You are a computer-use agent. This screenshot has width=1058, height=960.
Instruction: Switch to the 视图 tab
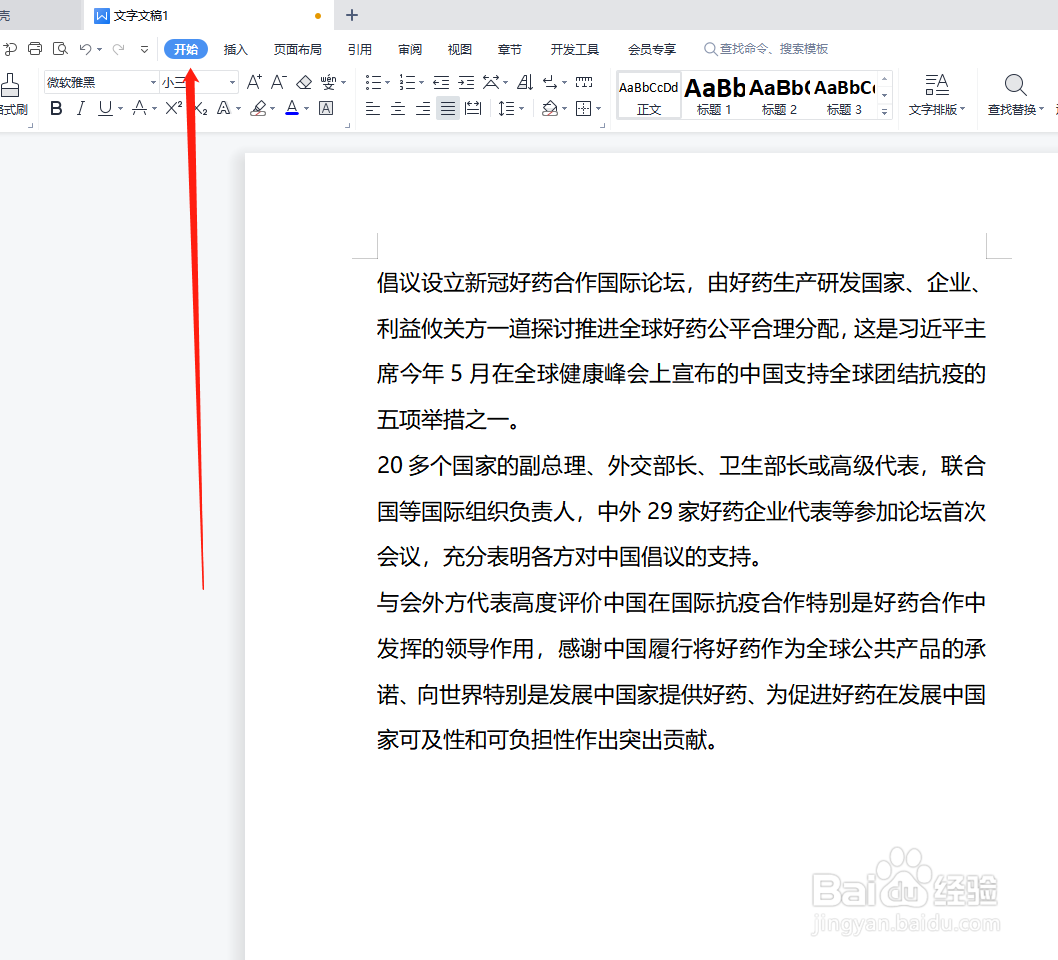(x=460, y=49)
